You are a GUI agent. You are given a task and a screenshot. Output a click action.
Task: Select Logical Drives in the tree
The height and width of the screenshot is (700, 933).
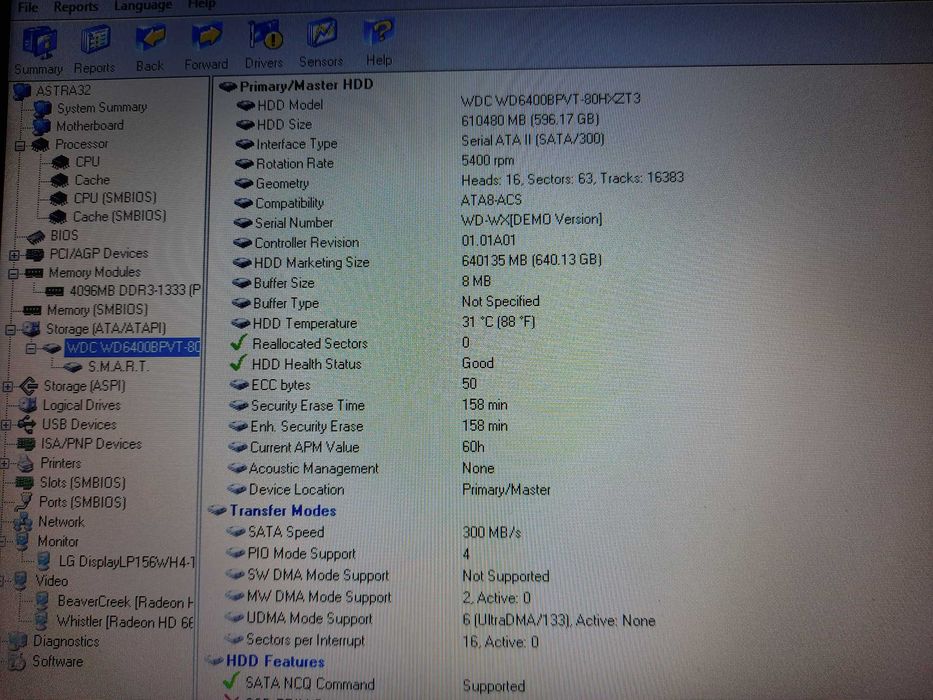pyautogui.click(x=82, y=405)
